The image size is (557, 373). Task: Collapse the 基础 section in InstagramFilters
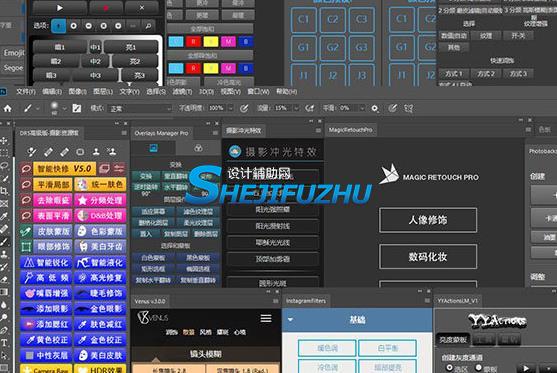(x=291, y=319)
